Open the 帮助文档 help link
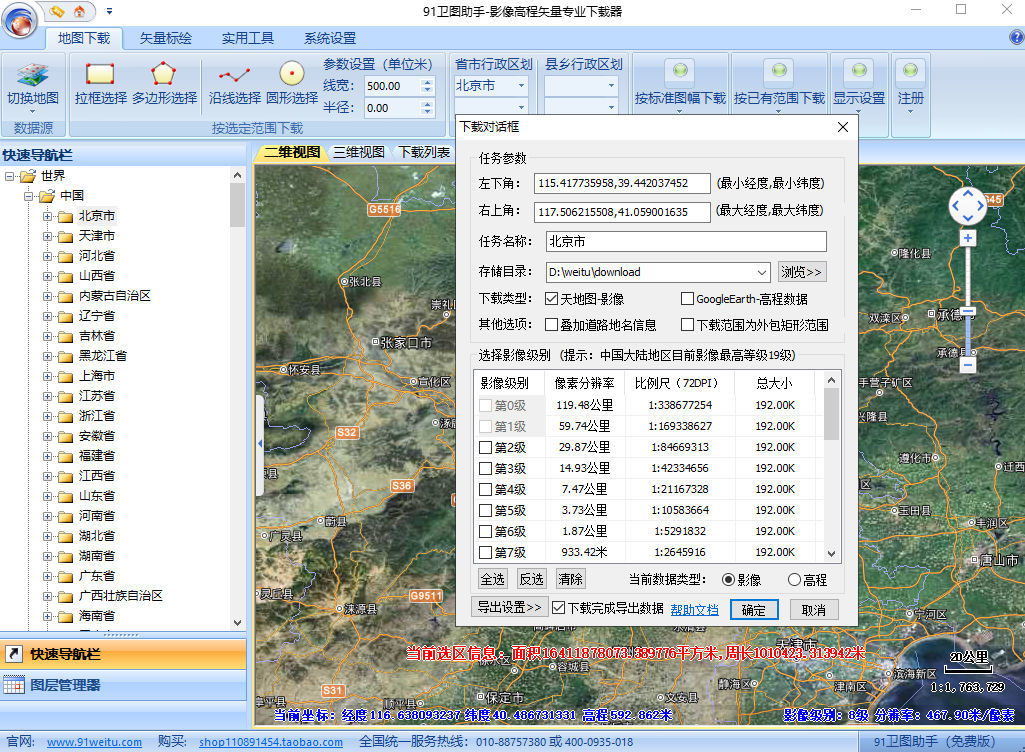Viewport: 1025px width, 752px height. coord(694,609)
